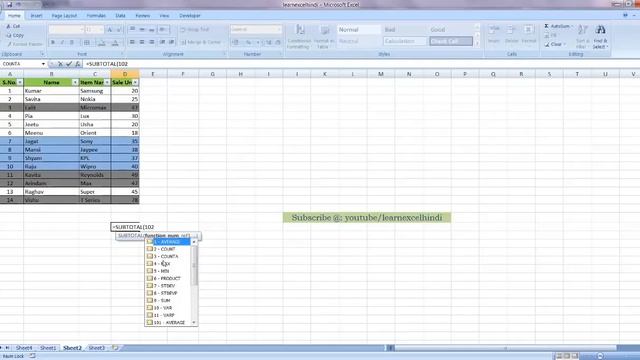This screenshot has width=640, height=360.
Task: Open the Font name dropdown
Action: click(x=82, y=29)
